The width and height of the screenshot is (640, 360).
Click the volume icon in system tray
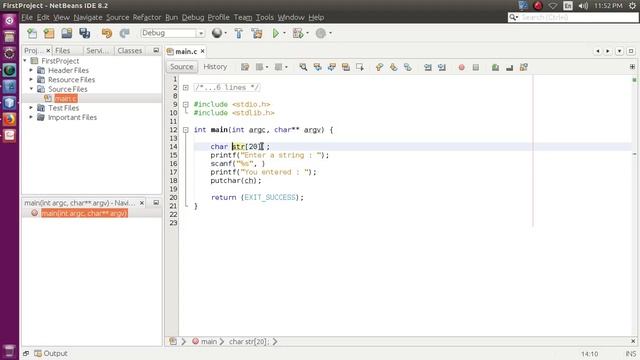(583, 6)
